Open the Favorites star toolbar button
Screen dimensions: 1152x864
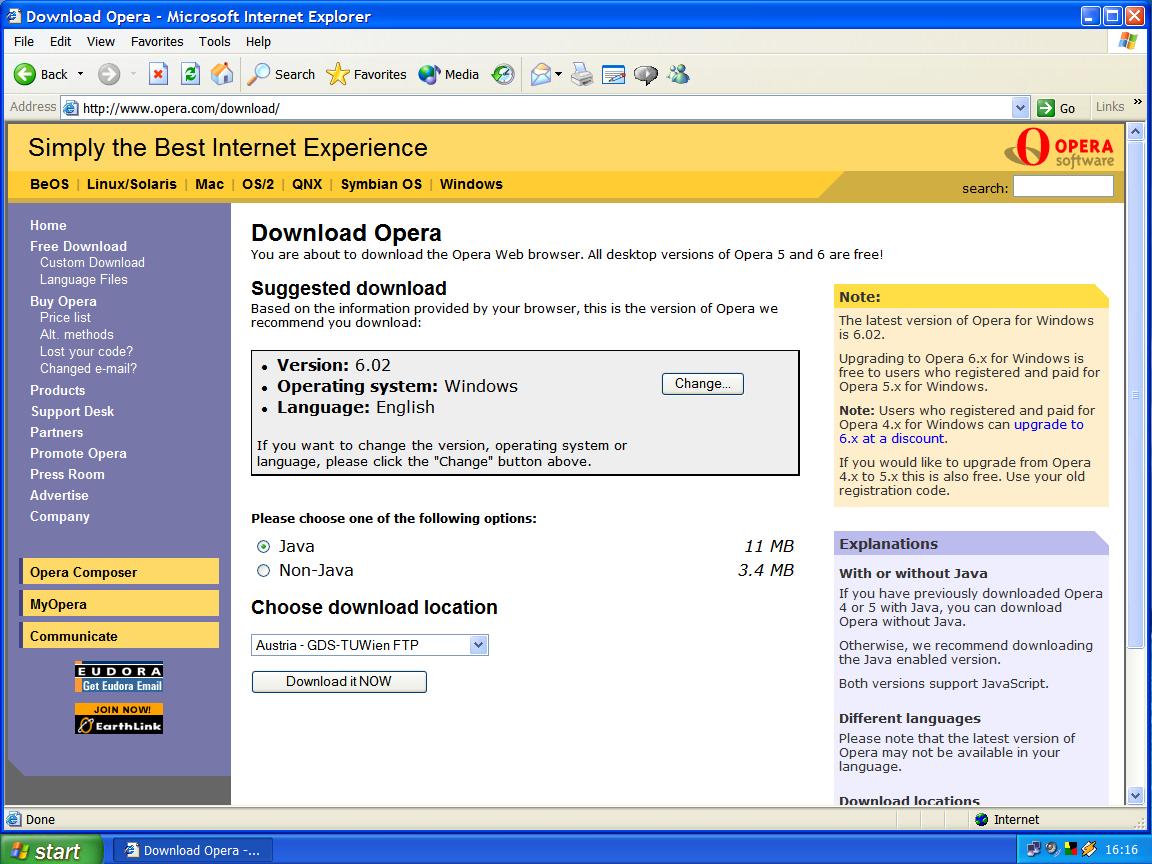point(367,74)
